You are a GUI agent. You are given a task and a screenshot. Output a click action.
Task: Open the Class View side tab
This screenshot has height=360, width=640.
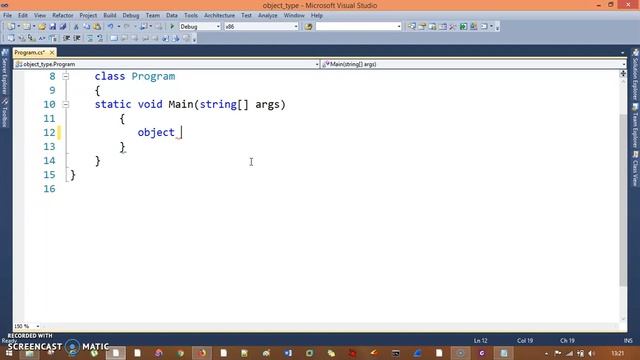tap(635, 169)
